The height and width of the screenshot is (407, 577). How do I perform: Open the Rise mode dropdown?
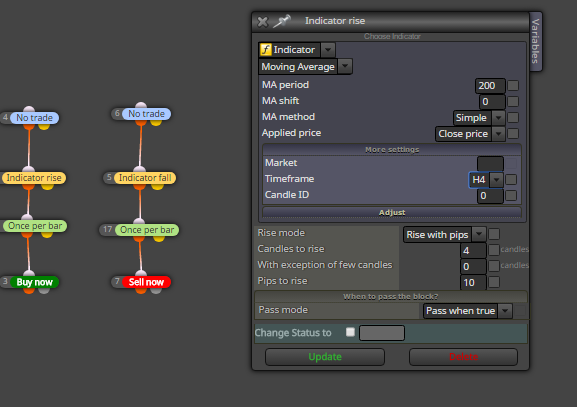445,234
